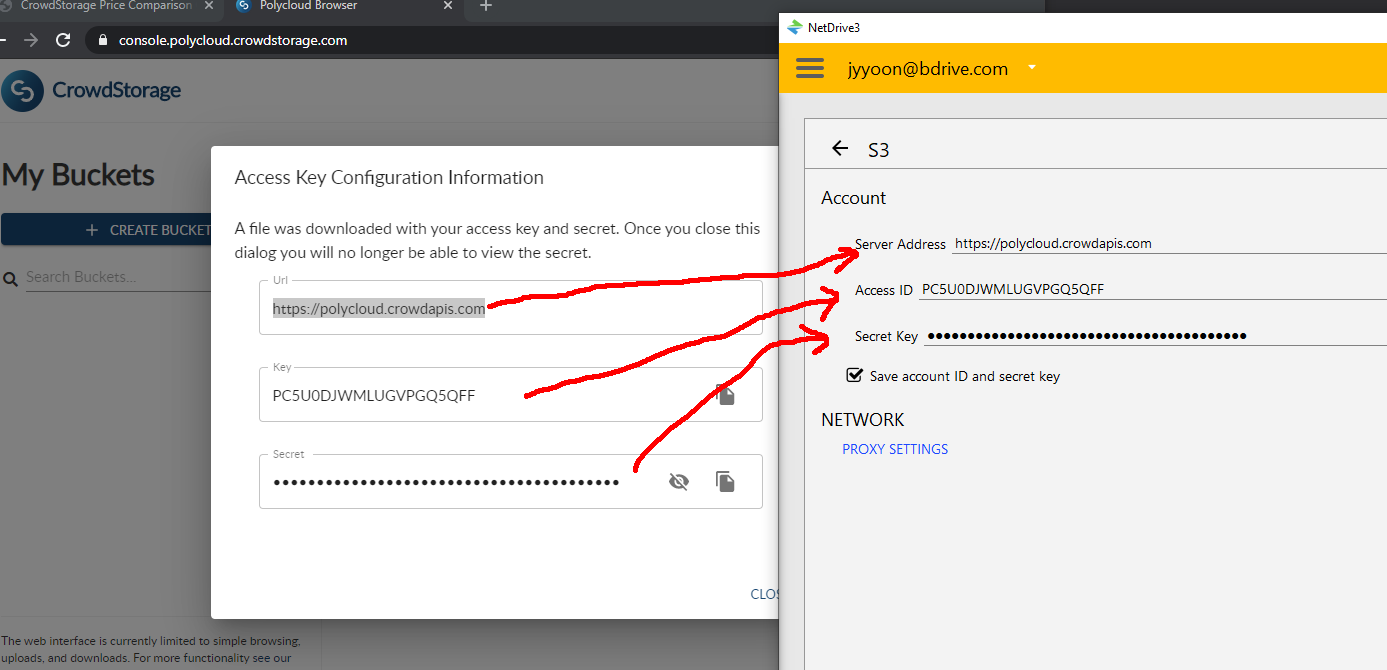1387x670 pixels.
Task: Click the S3 page title
Action: click(878, 150)
